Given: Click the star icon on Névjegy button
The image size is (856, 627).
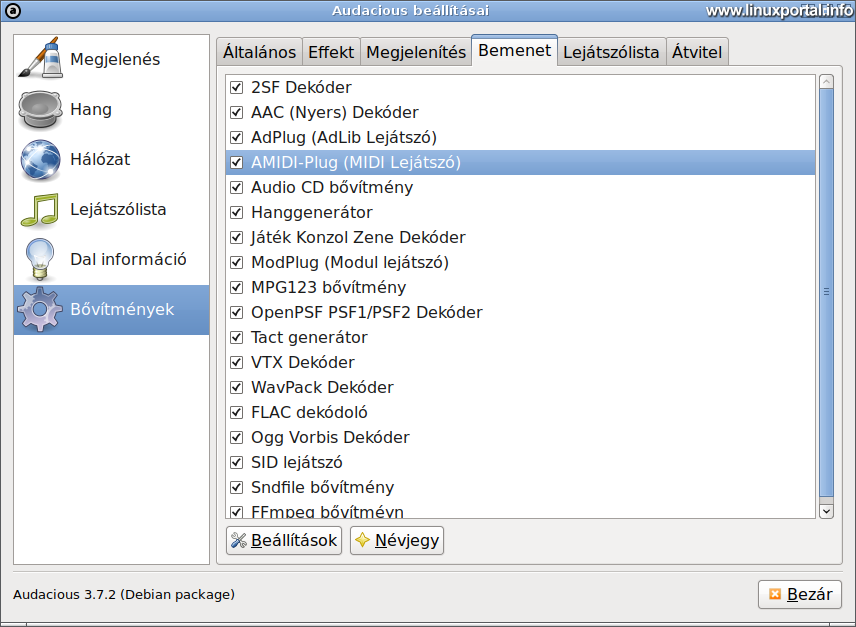Looking at the screenshot, I should point(362,540).
